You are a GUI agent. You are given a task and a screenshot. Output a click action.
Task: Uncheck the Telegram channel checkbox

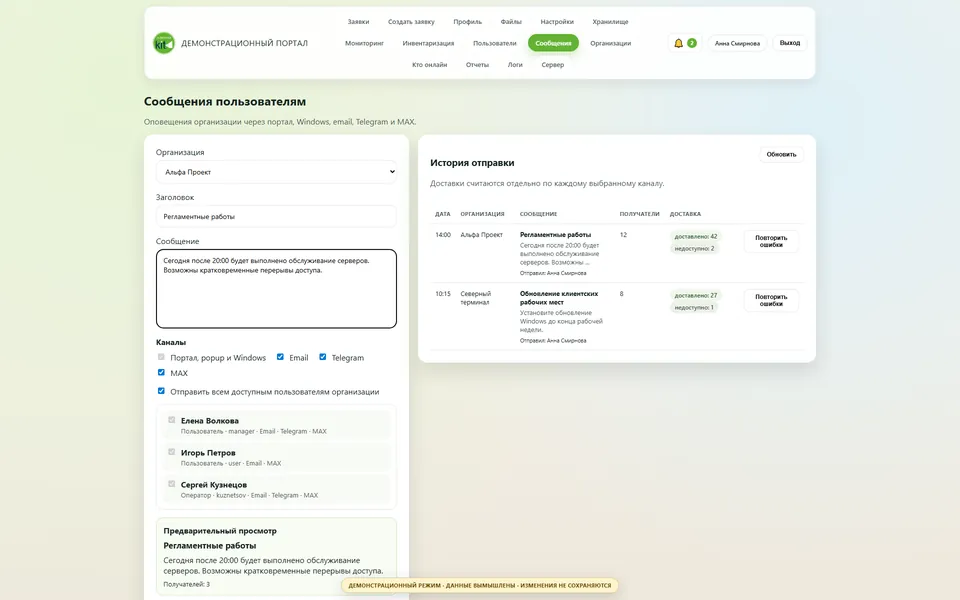tap(323, 357)
